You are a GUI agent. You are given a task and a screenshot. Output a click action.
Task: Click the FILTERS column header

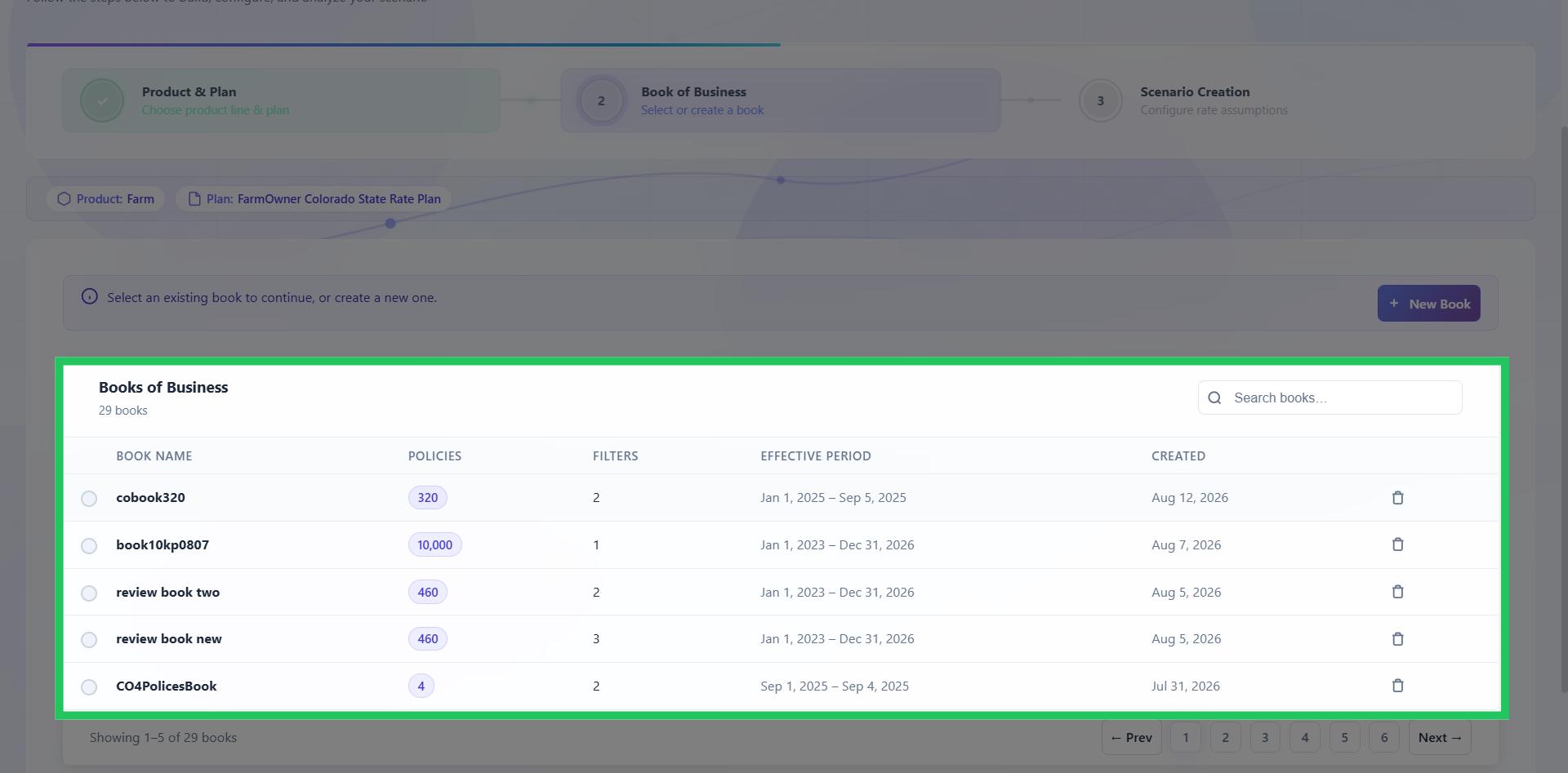(615, 455)
